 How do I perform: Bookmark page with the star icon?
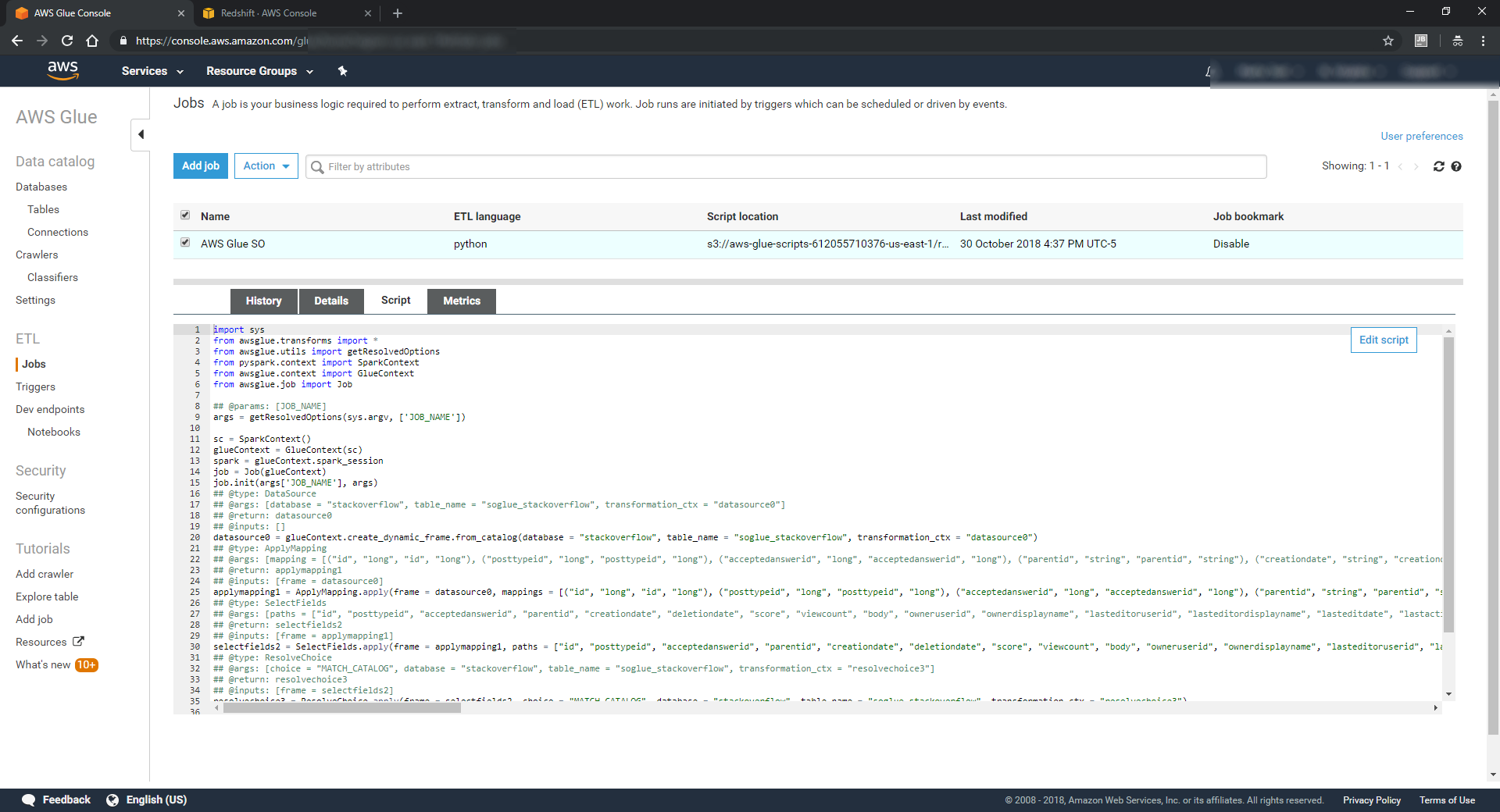(x=1388, y=41)
